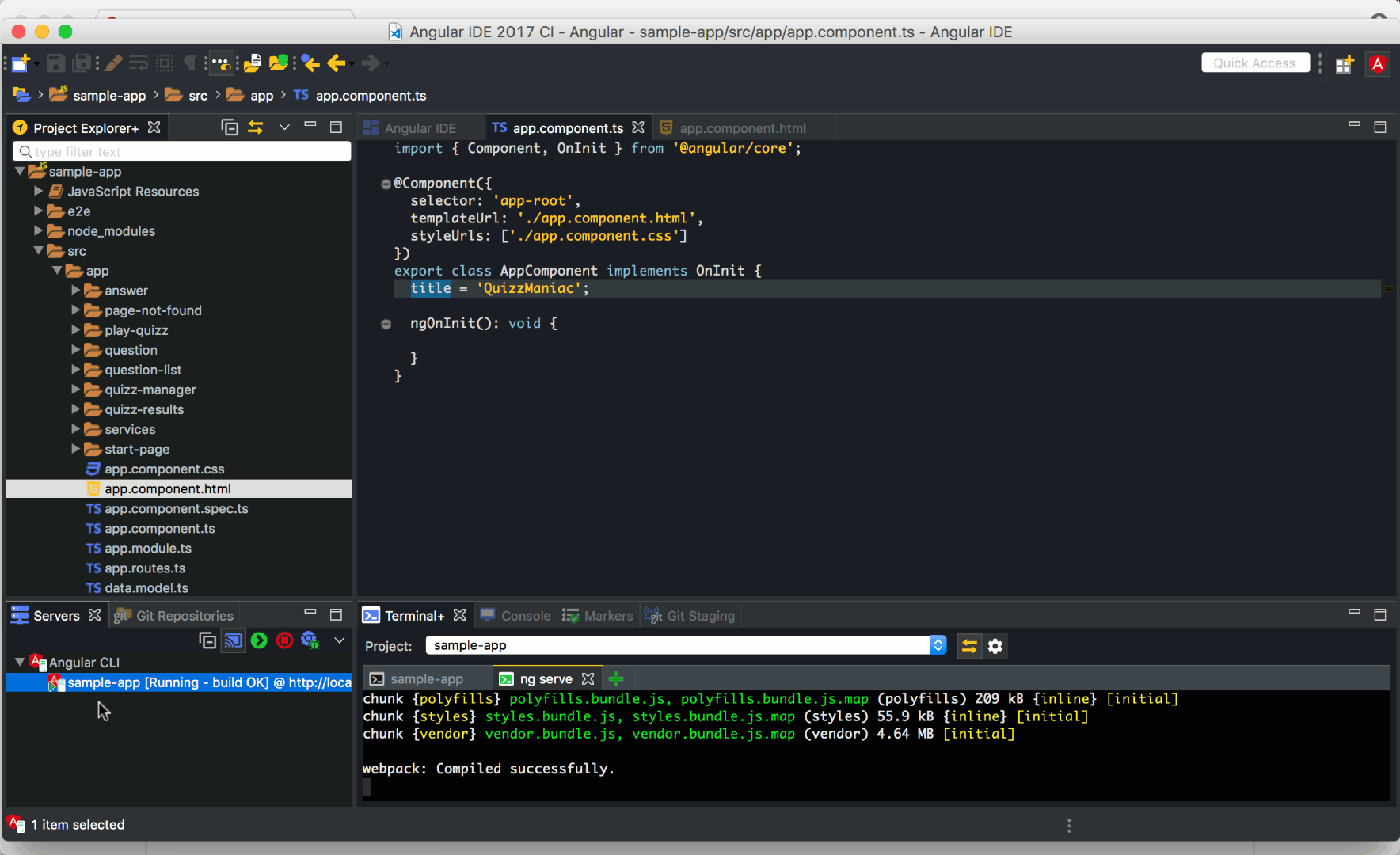Toggle block selection mode
Image resolution: width=1400 pixels, height=855 pixels.
(165, 63)
